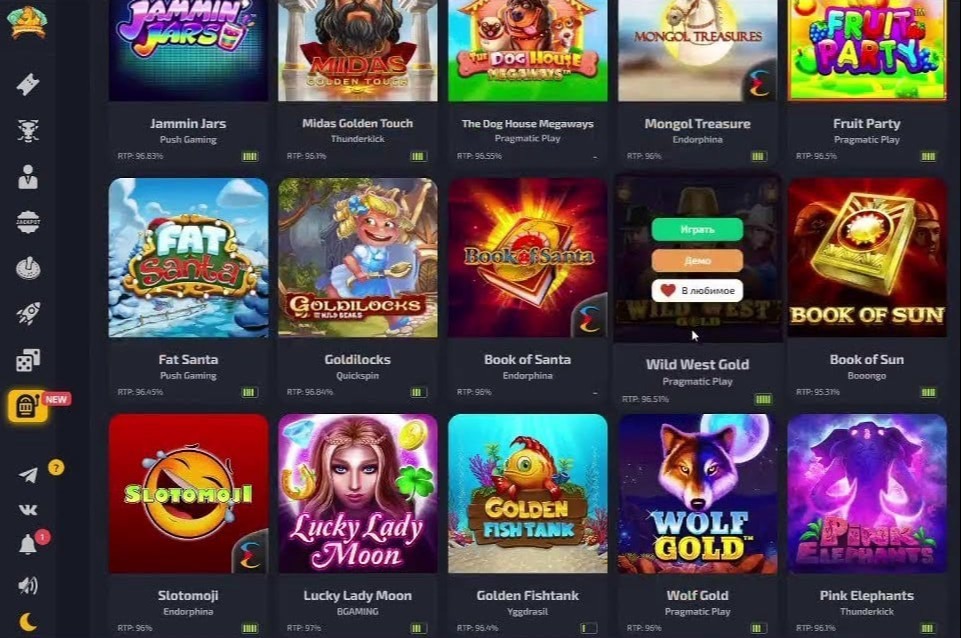Click the Goldilocks game title
The width and height of the screenshot is (961, 638).
pyautogui.click(x=357, y=360)
